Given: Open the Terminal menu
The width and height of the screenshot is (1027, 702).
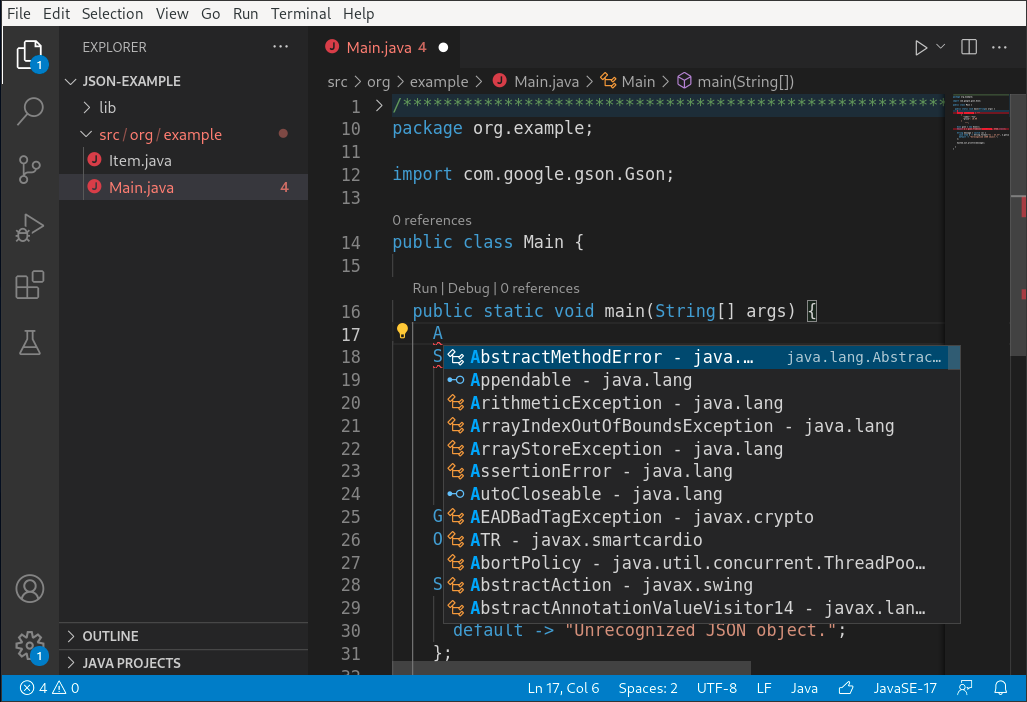Looking at the screenshot, I should coord(302,14).
